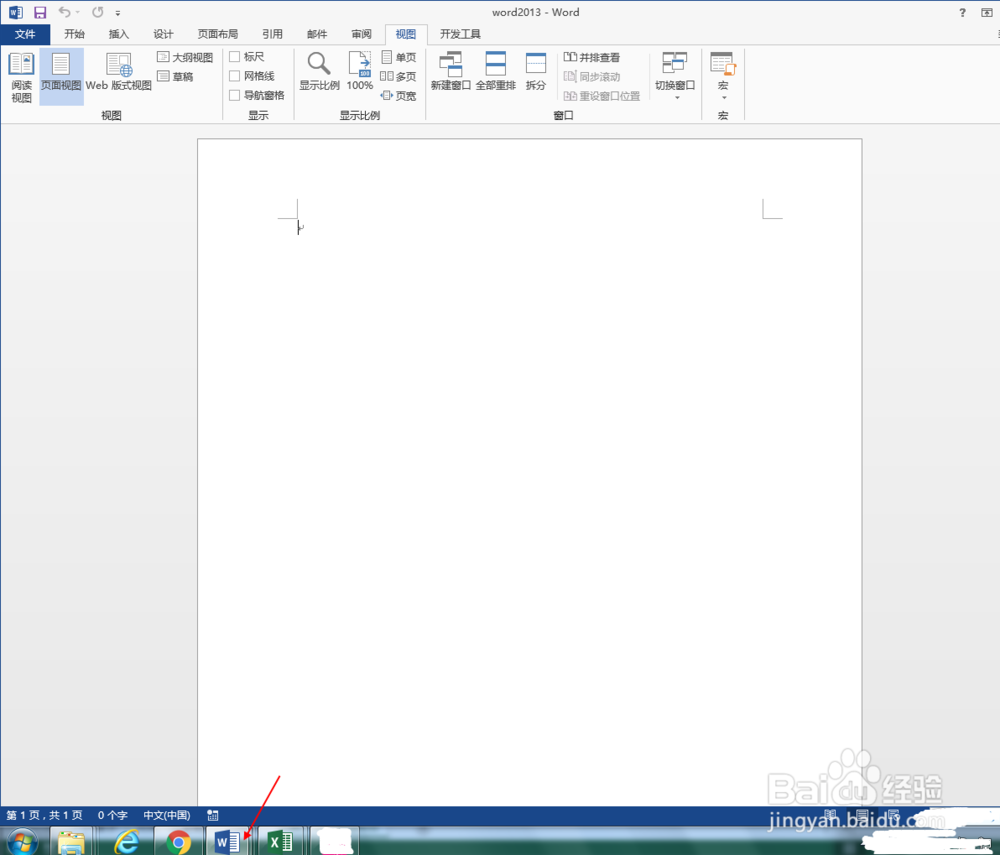Click language 中文(中国) in status bar

(166, 815)
